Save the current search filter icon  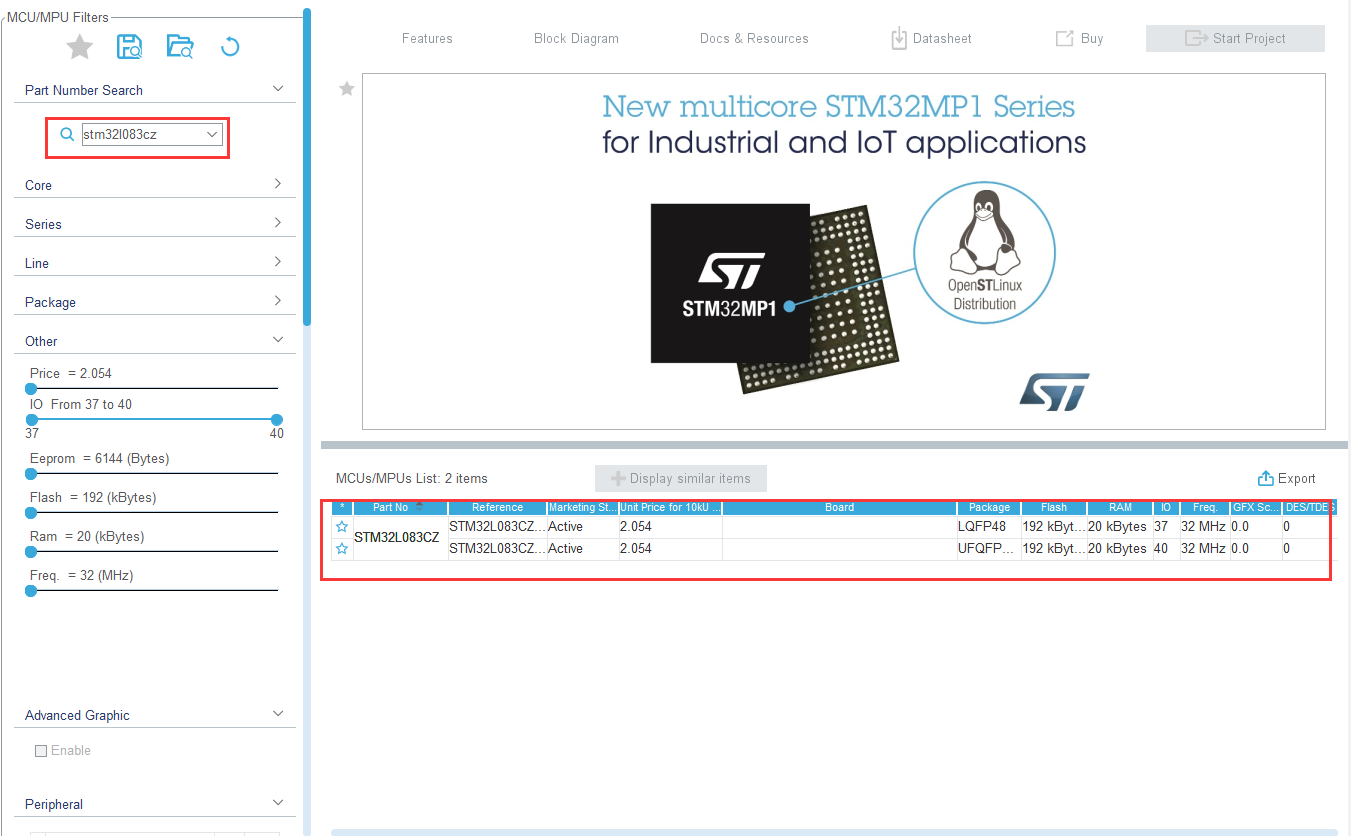click(x=130, y=46)
